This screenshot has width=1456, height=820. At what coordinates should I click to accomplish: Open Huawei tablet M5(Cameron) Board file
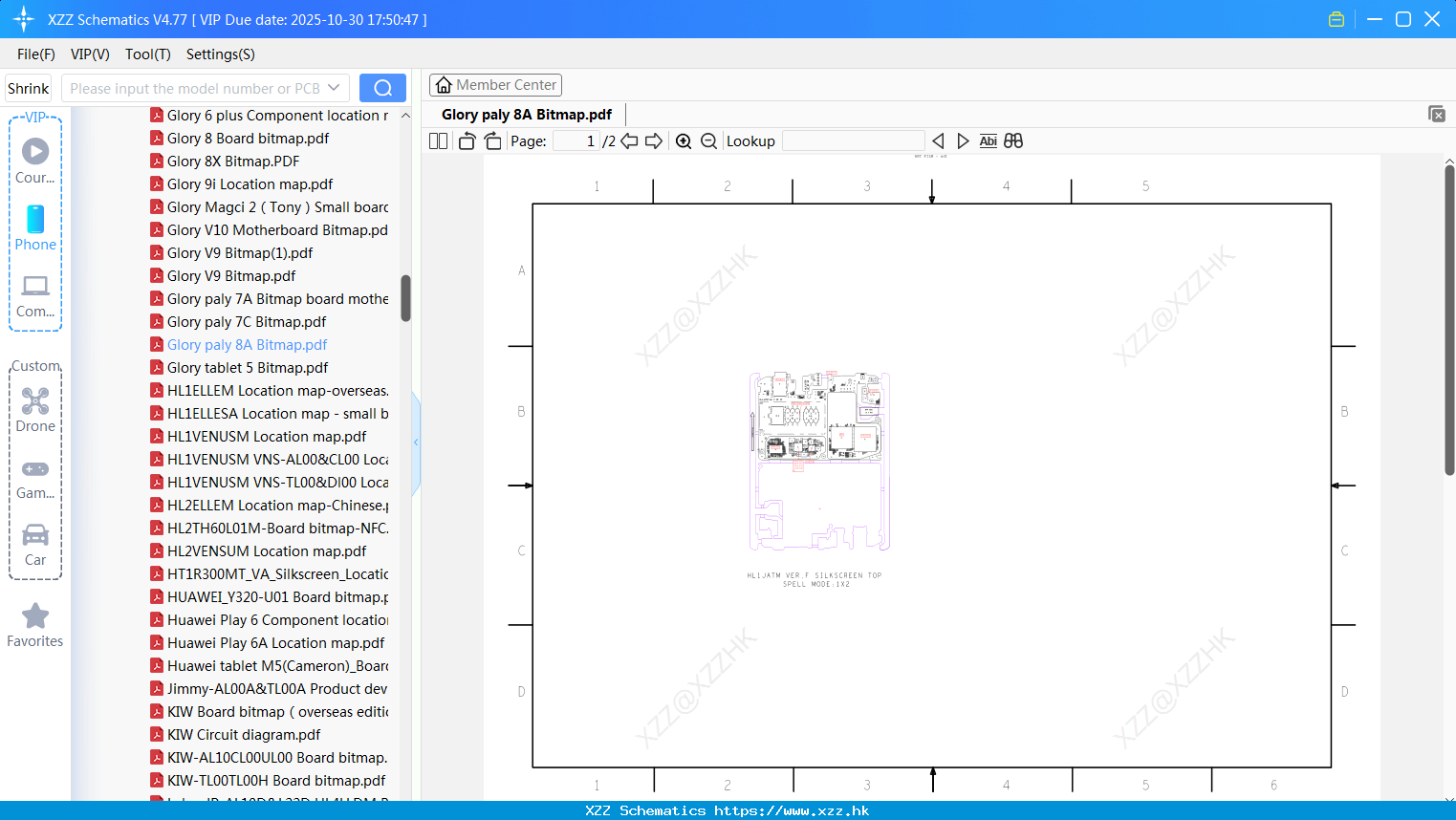click(269, 666)
